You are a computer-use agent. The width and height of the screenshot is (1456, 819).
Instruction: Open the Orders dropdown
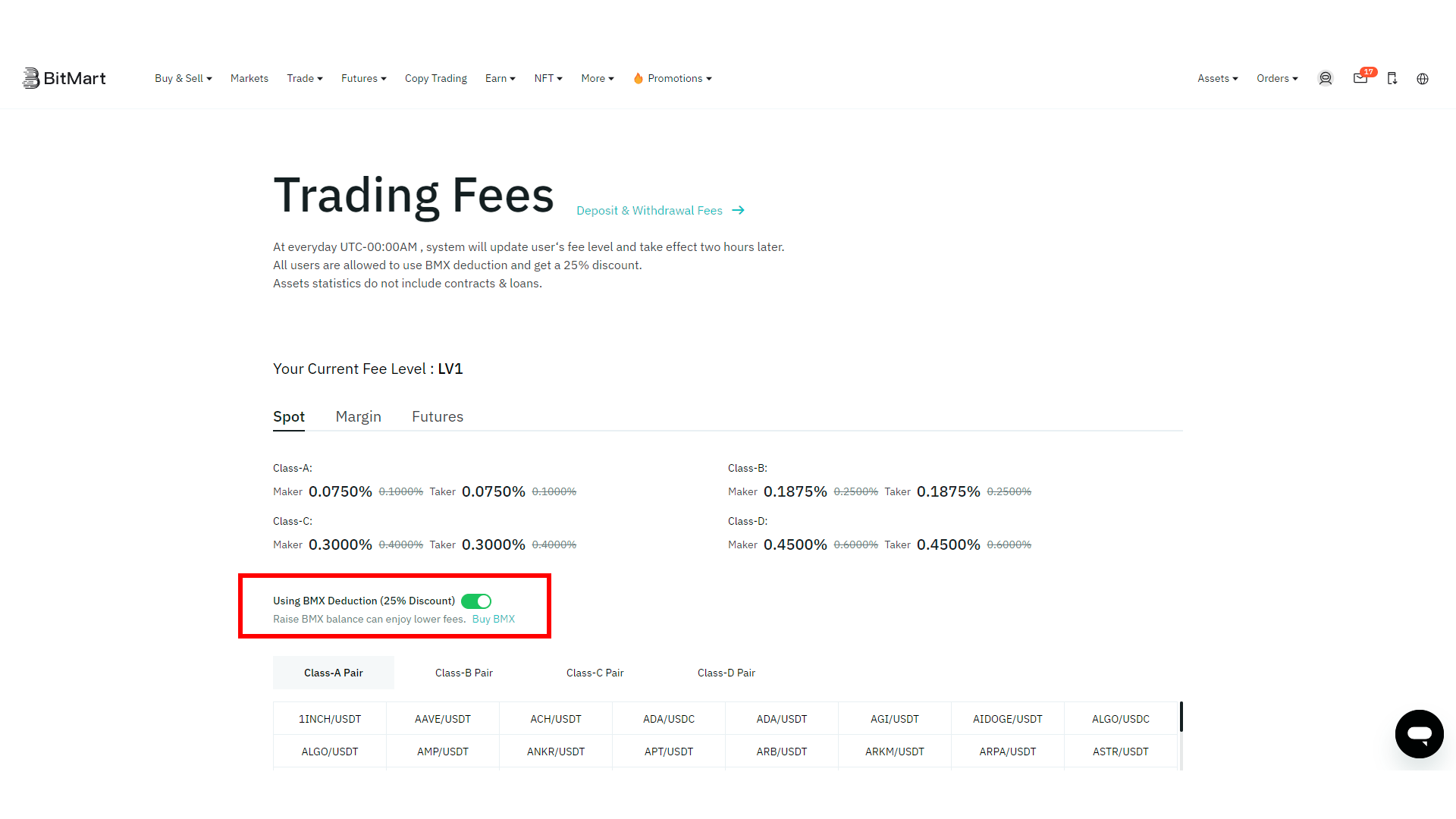tap(1277, 78)
